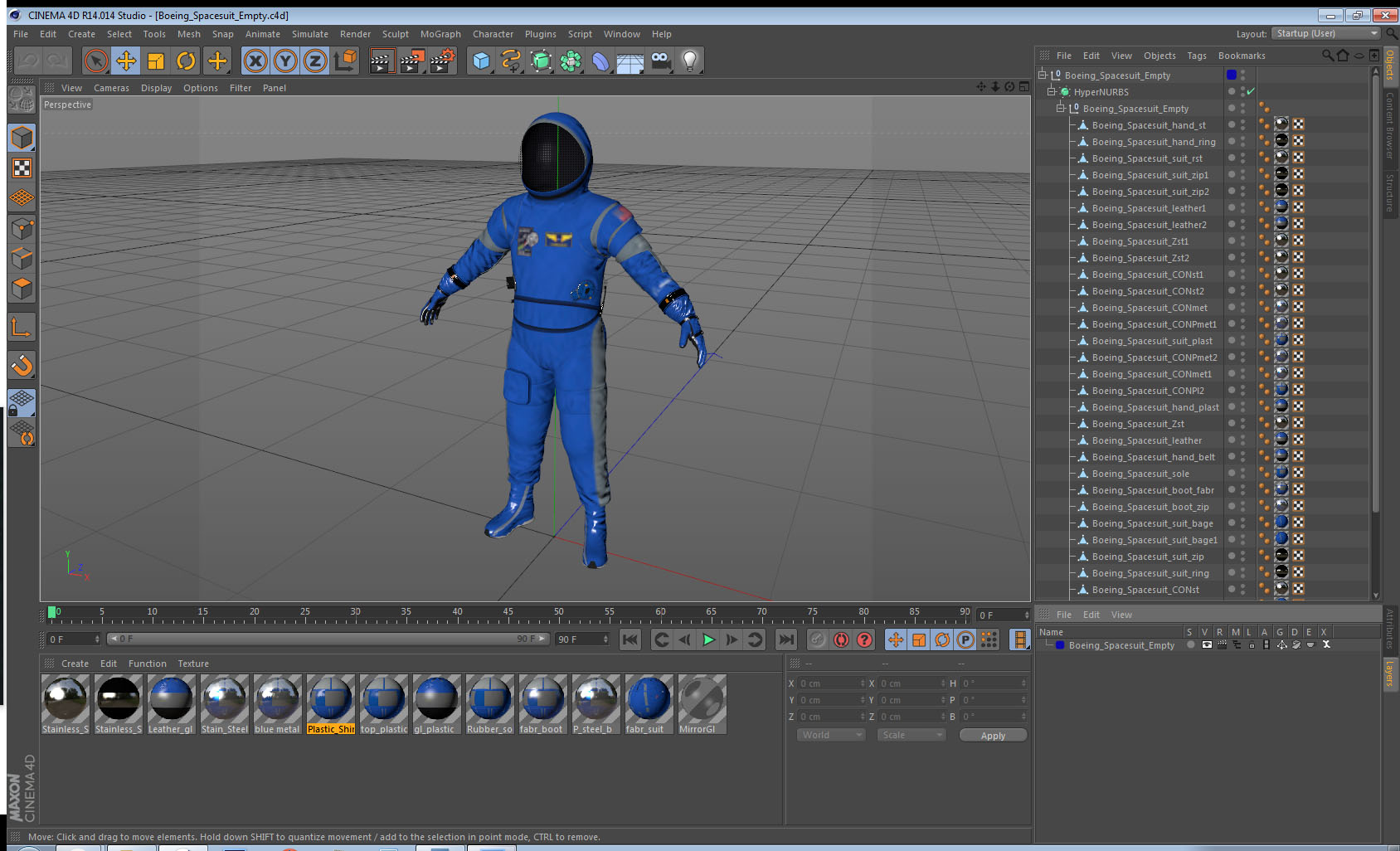Screen dimensions: 1400x851
Task: Enable Points mode
Action: click(22, 228)
